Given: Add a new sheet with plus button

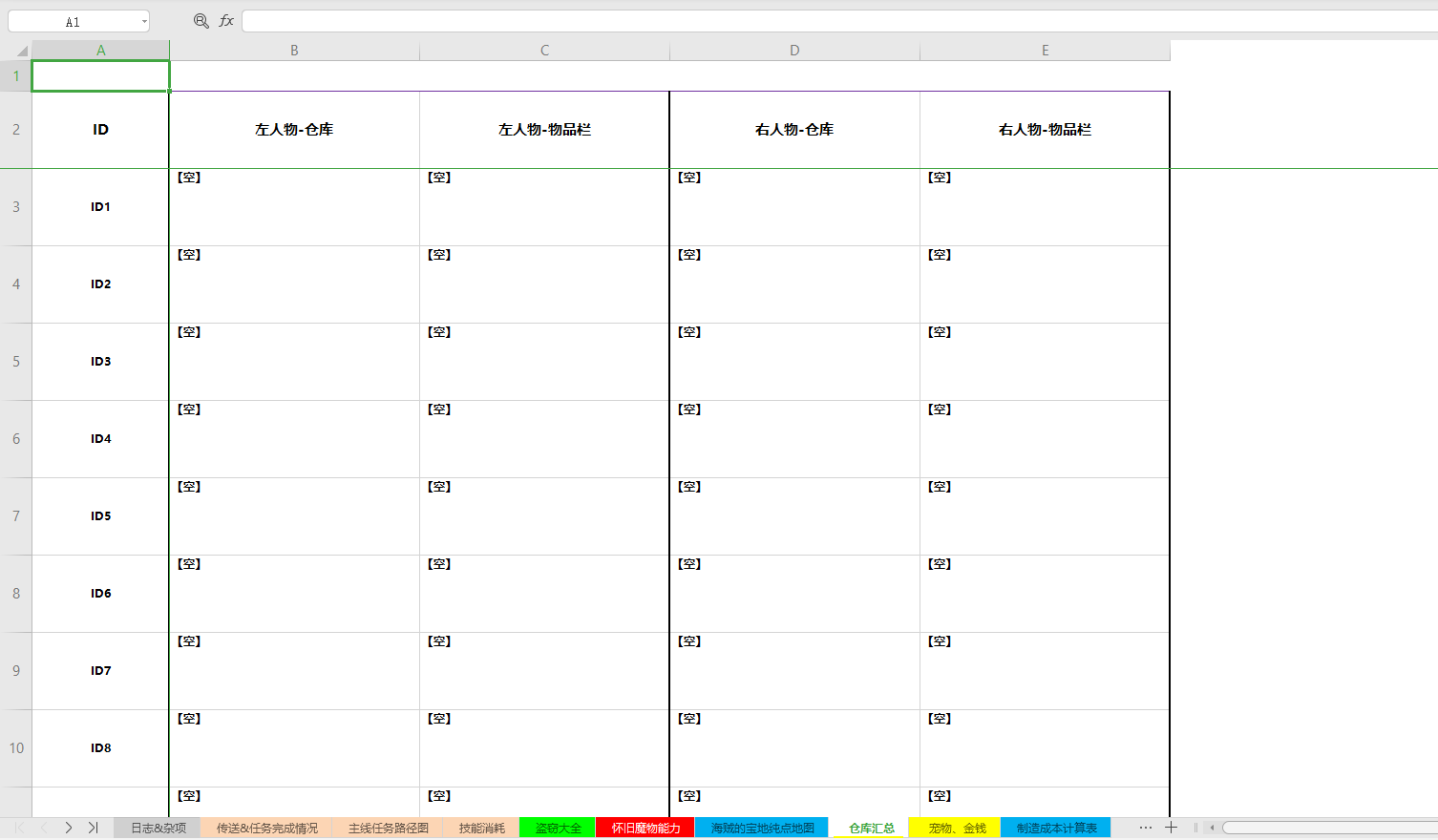Looking at the screenshot, I should coord(1172,828).
